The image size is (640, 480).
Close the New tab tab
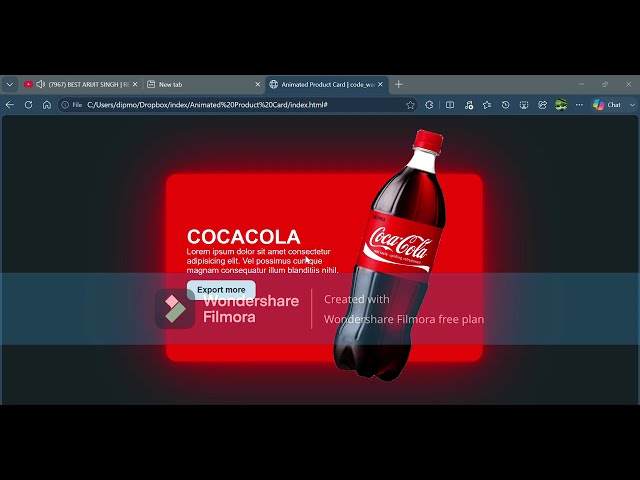coord(258,84)
